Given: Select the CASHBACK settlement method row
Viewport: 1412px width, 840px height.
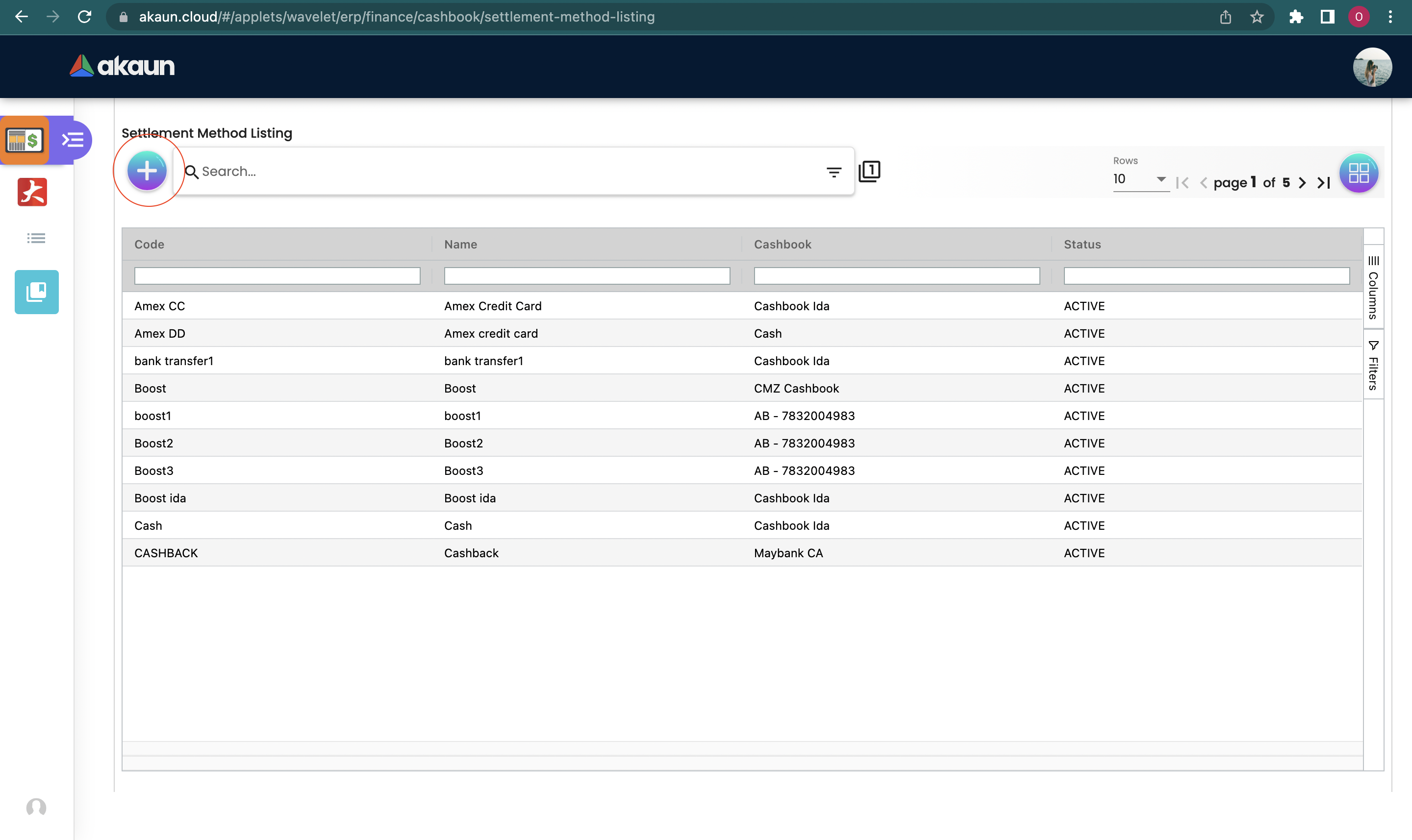Looking at the screenshot, I should (x=166, y=553).
